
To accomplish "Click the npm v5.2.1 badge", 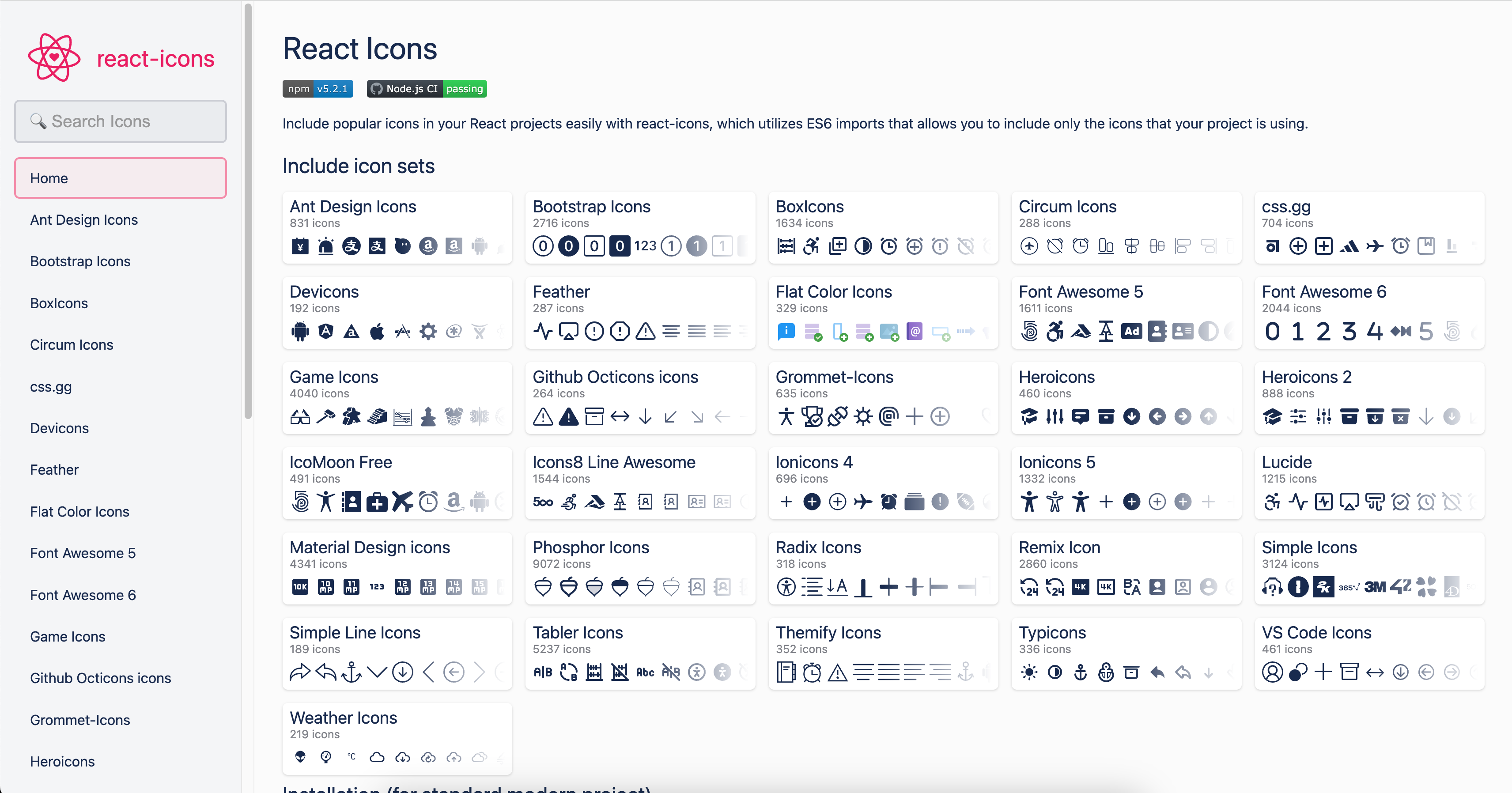I will [318, 89].
